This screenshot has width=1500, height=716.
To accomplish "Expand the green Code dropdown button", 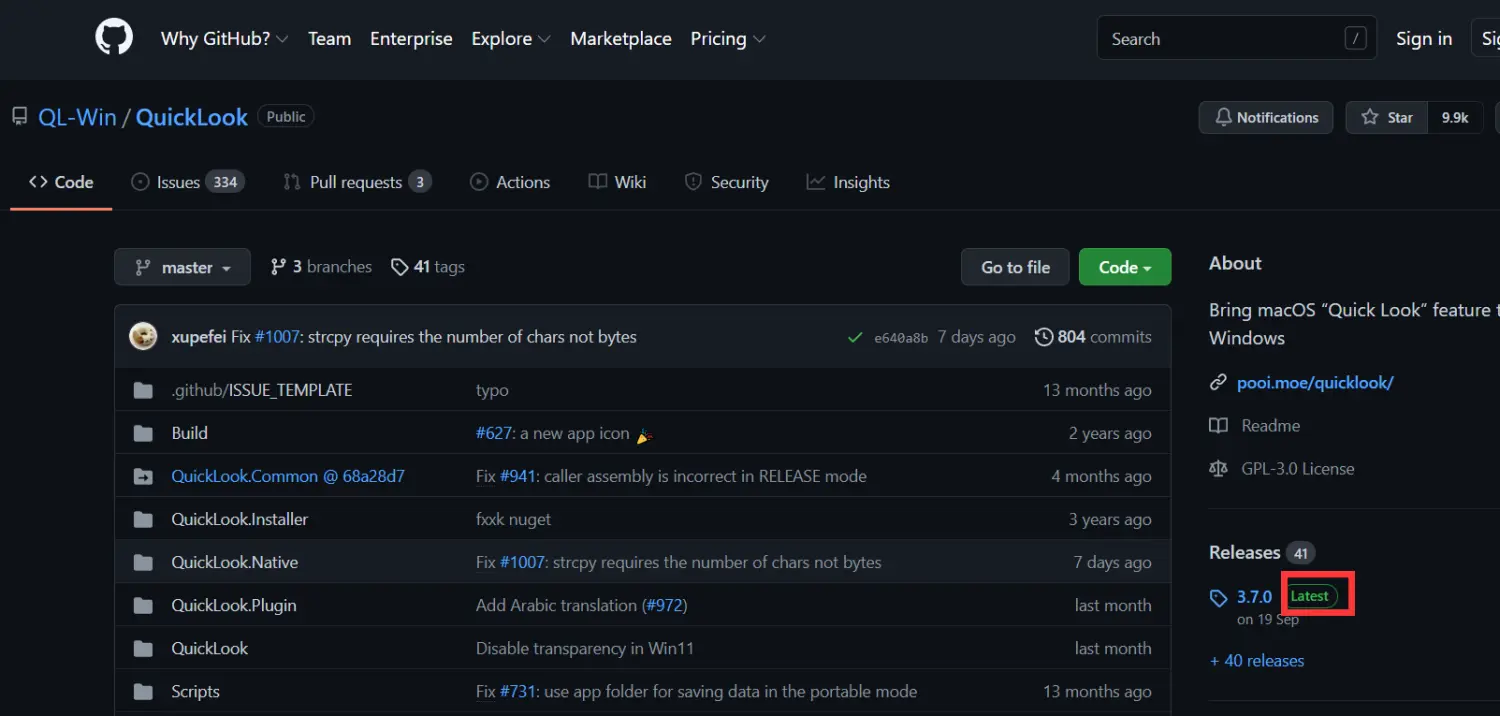I will [1124, 267].
